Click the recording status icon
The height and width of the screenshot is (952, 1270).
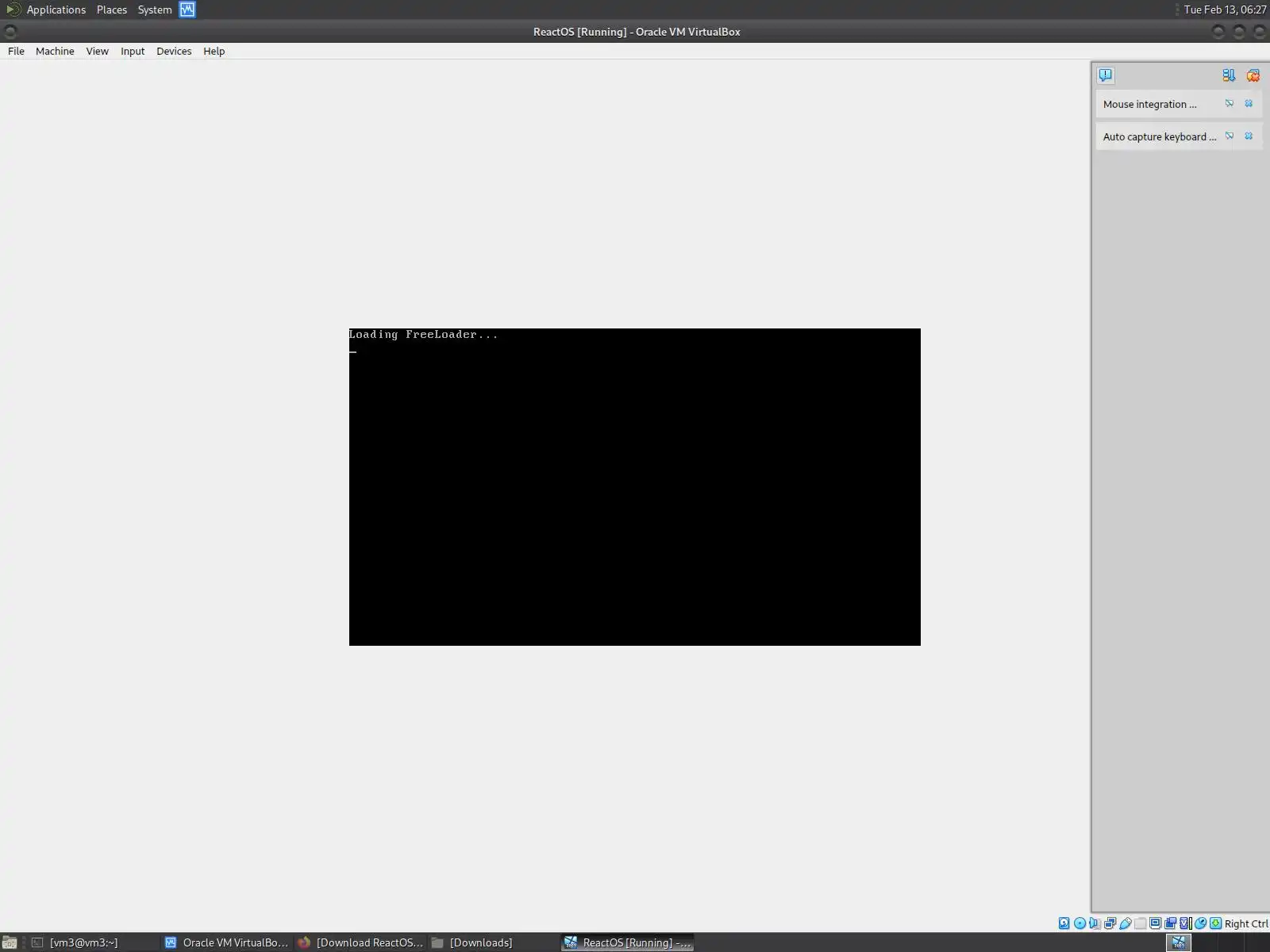1170,923
